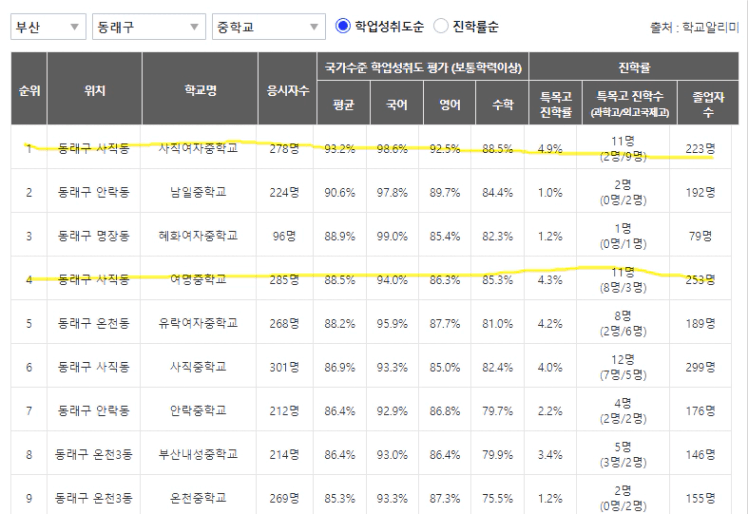The image size is (748, 514).
Task: Click the 학교명 column header
Action: tap(200, 89)
